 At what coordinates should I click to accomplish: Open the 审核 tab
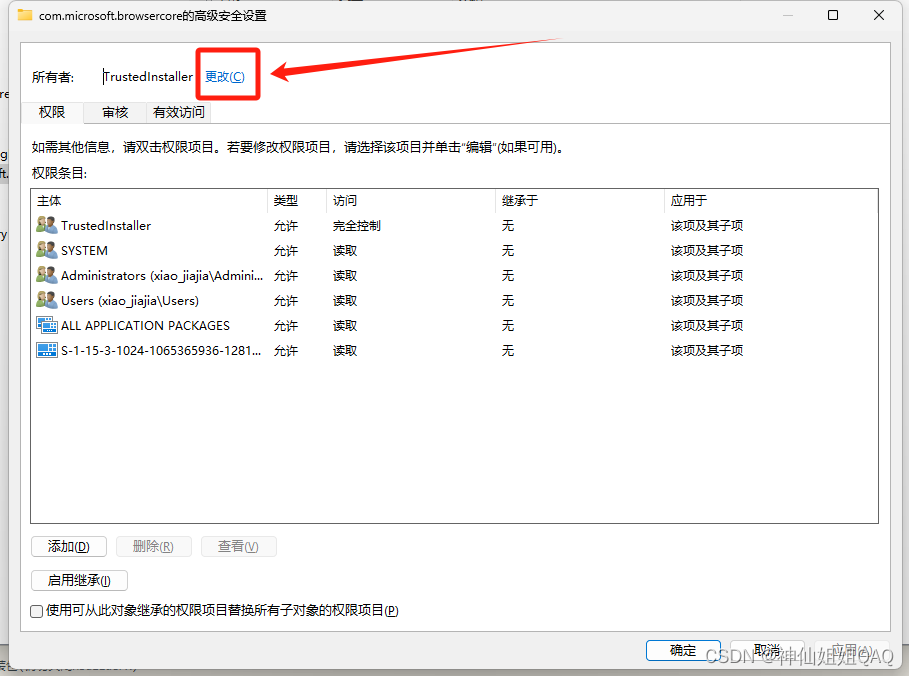click(115, 112)
